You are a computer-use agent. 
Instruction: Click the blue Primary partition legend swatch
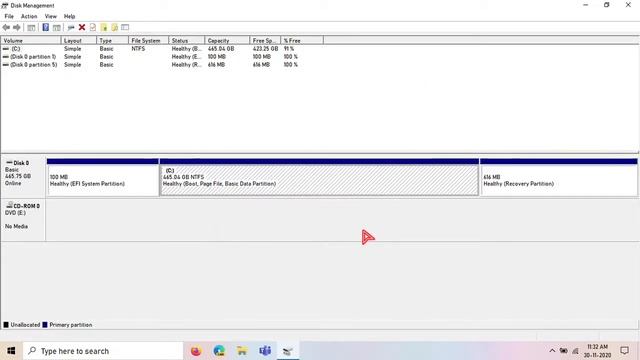click(45, 325)
